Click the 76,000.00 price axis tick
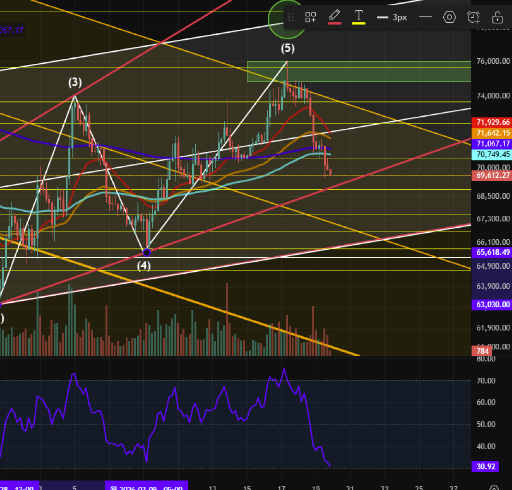Viewport: 512px width, 490px height. (493, 61)
